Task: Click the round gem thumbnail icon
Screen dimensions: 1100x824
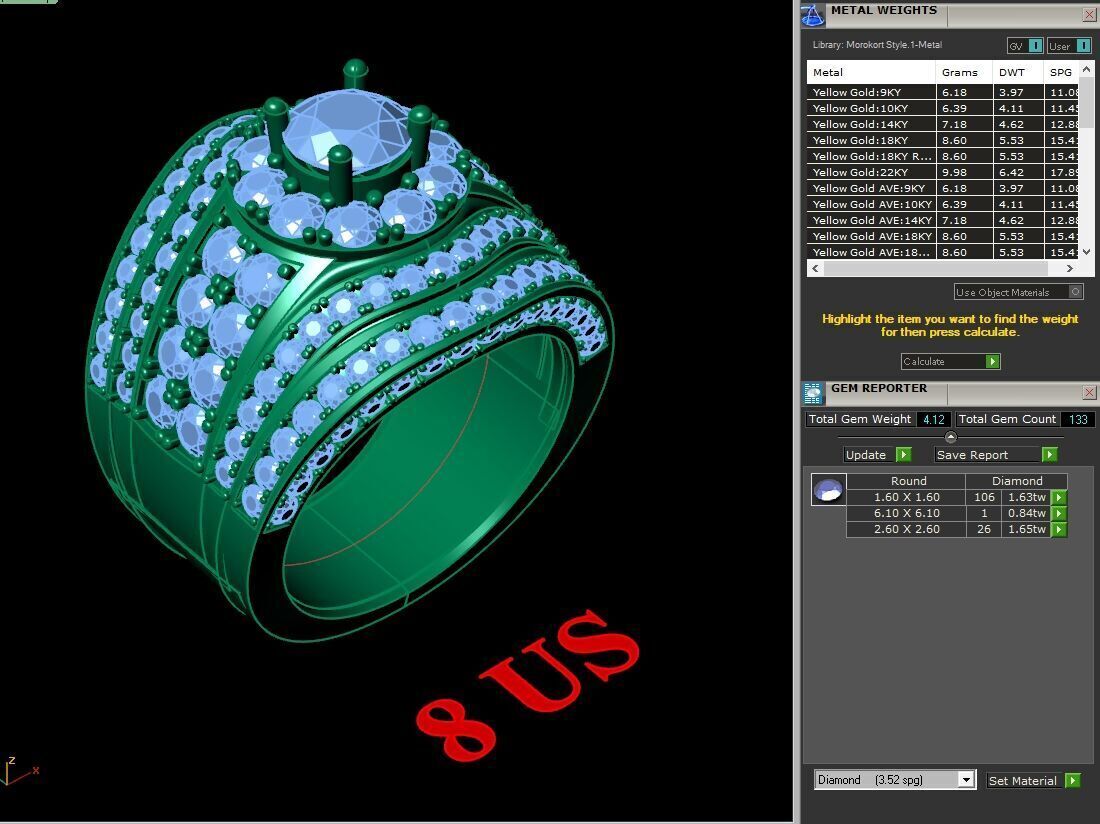Action: click(828, 489)
